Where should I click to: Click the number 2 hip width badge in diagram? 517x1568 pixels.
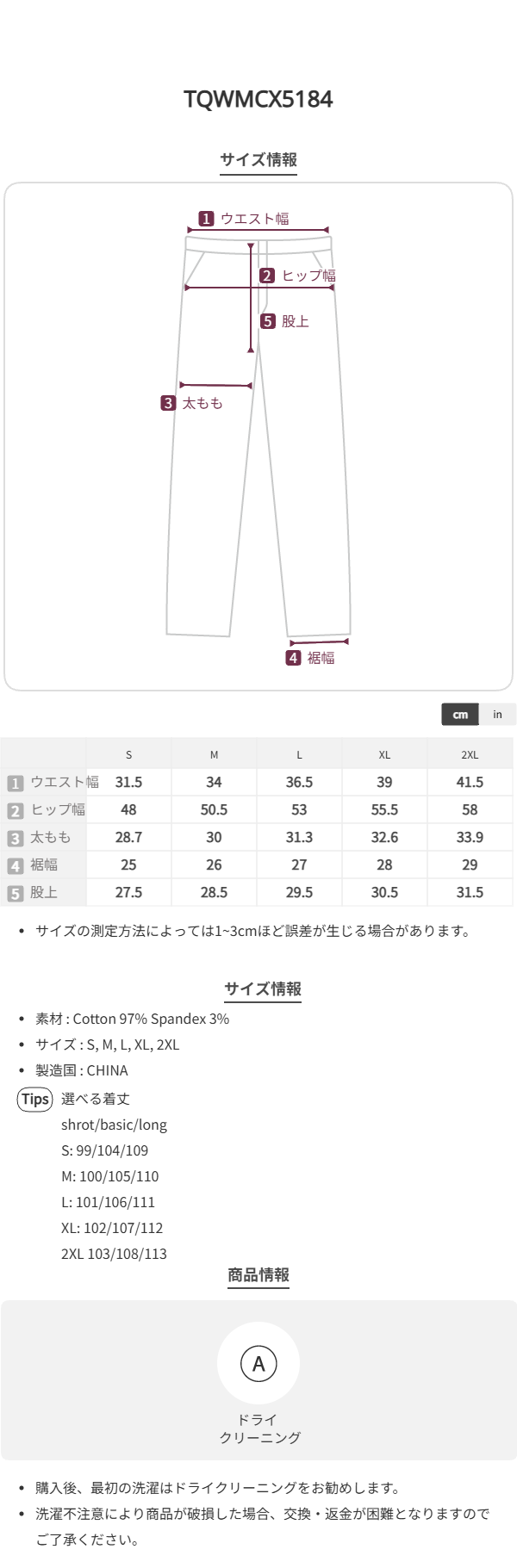pyautogui.click(x=267, y=276)
